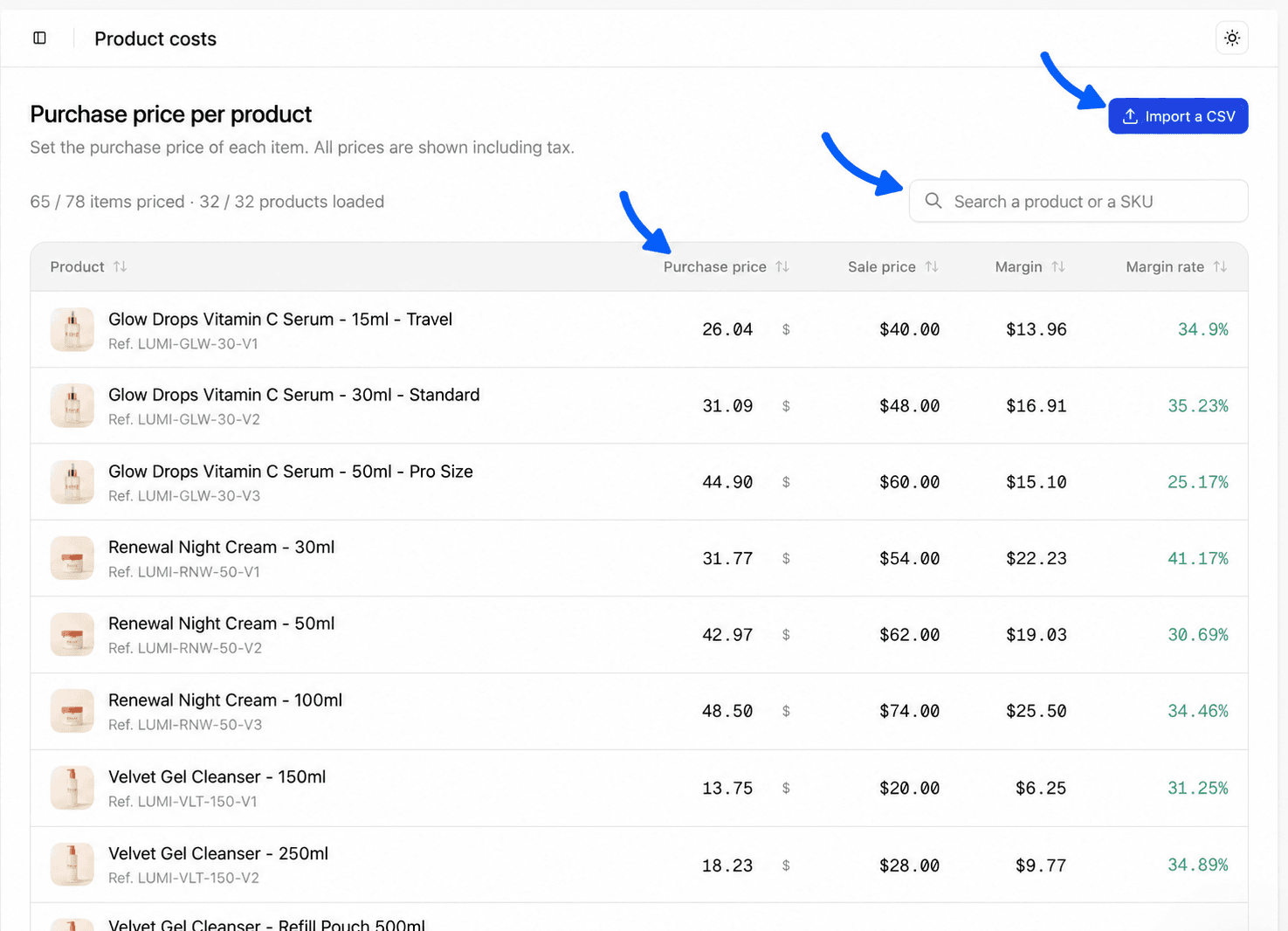Sort by Margin column arrows
This screenshot has width=1288, height=931.
tap(1058, 266)
